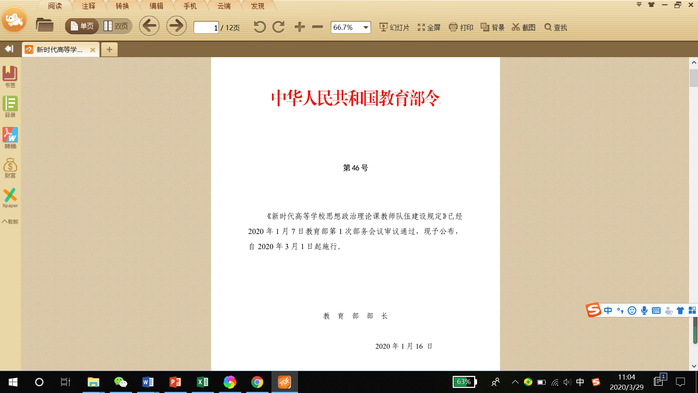
Task: Open the 66.7% zoom level dropdown
Action: point(366,27)
